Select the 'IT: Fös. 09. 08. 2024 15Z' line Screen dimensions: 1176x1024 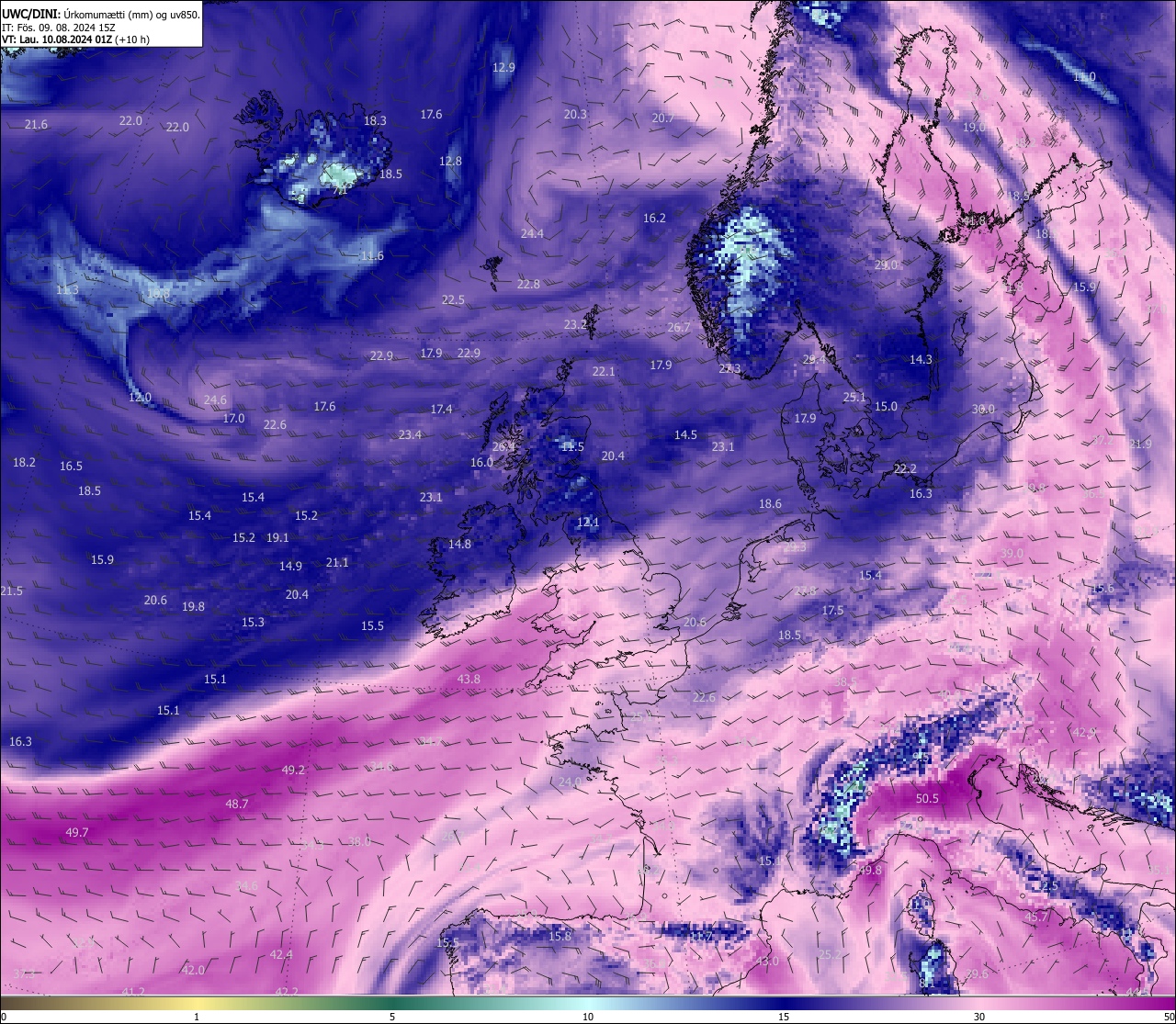point(59,28)
